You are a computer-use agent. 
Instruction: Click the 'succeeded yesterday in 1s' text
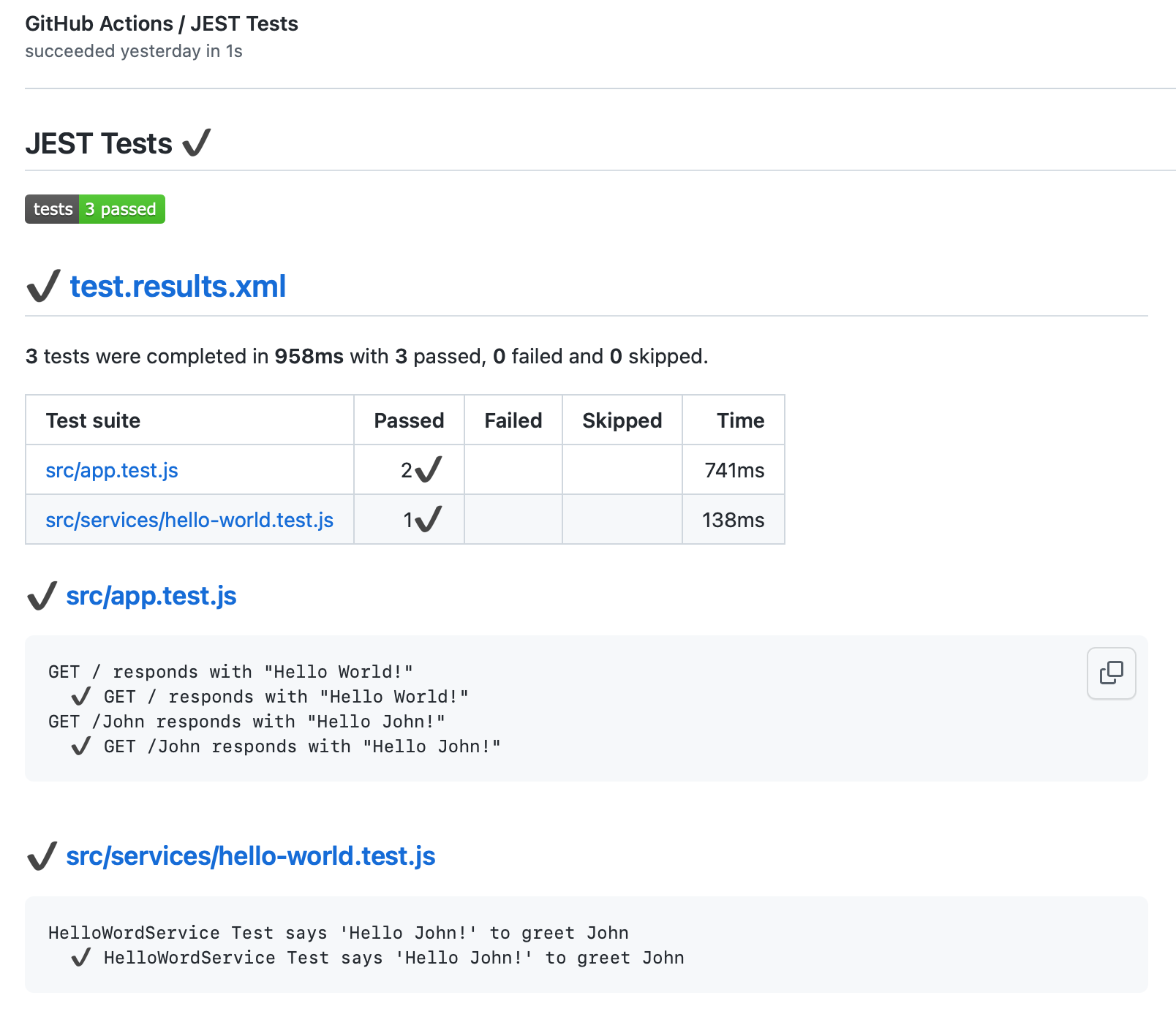[x=134, y=51]
